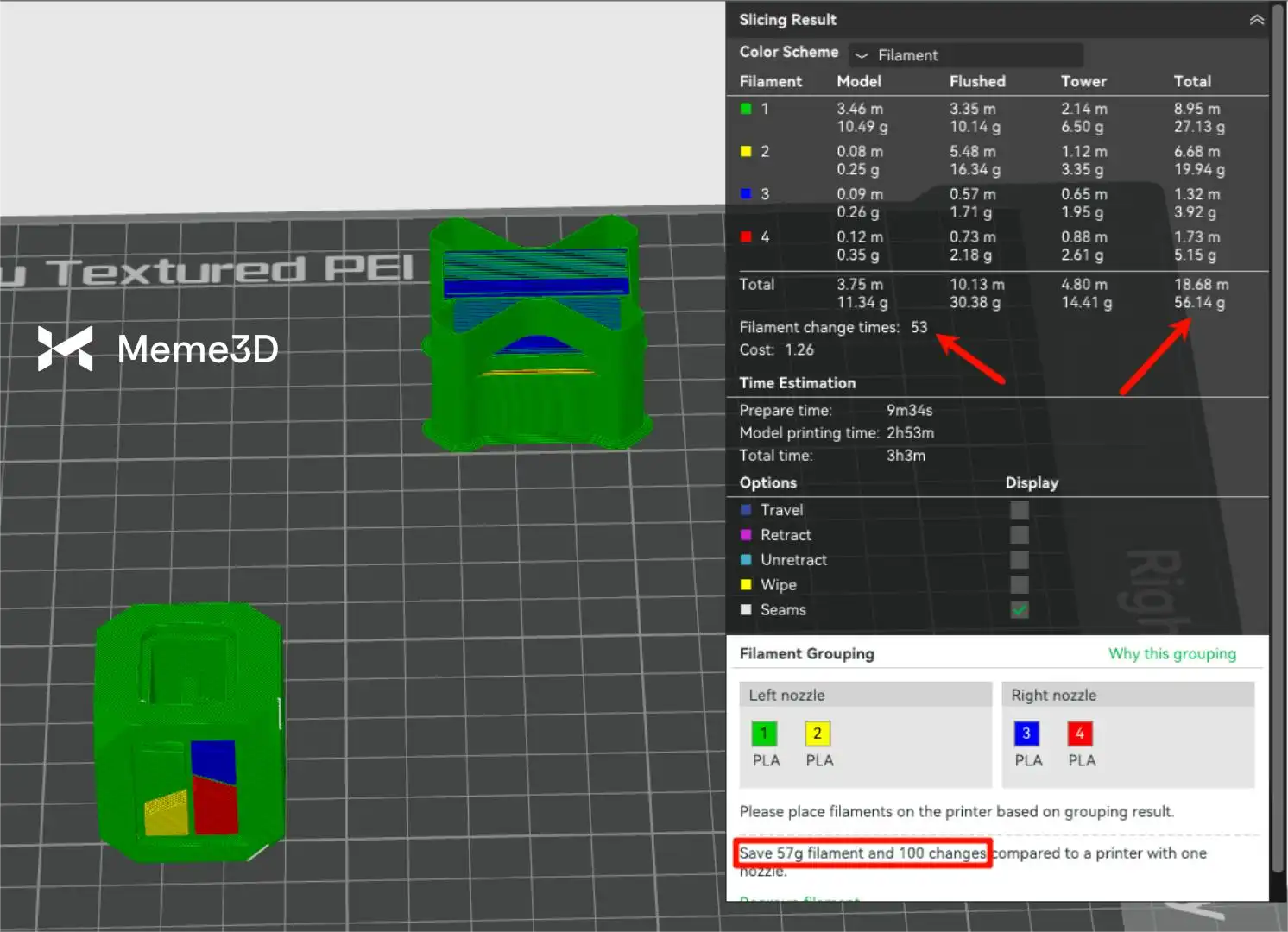Image resolution: width=1288 pixels, height=932 pixels.
Task: Select the cube model with colored panels
Action: click(189, 734)
